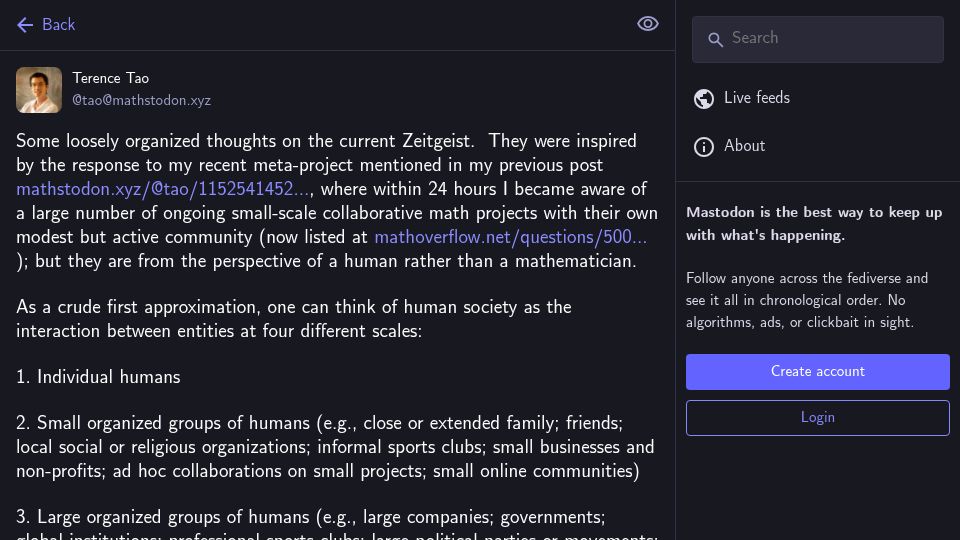Focus the Search input field

coord(817,39)
